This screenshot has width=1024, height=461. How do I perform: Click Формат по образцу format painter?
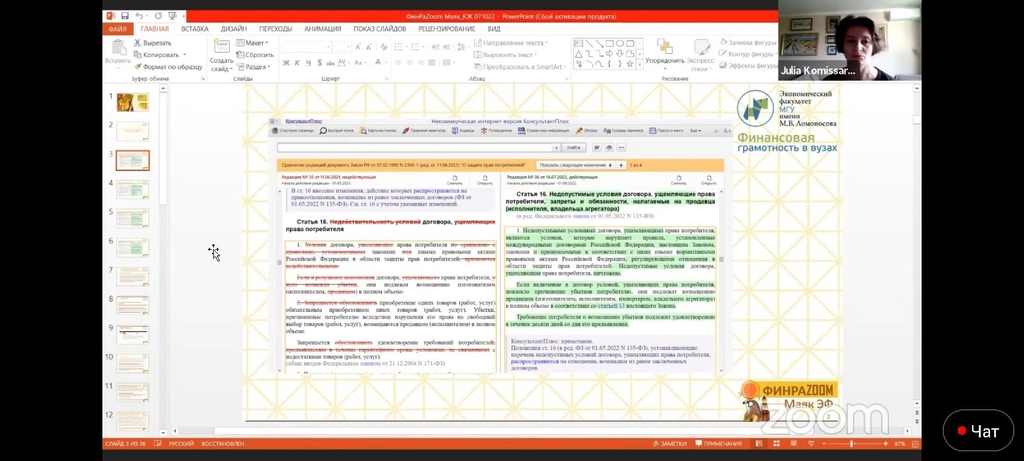(168, 67)
